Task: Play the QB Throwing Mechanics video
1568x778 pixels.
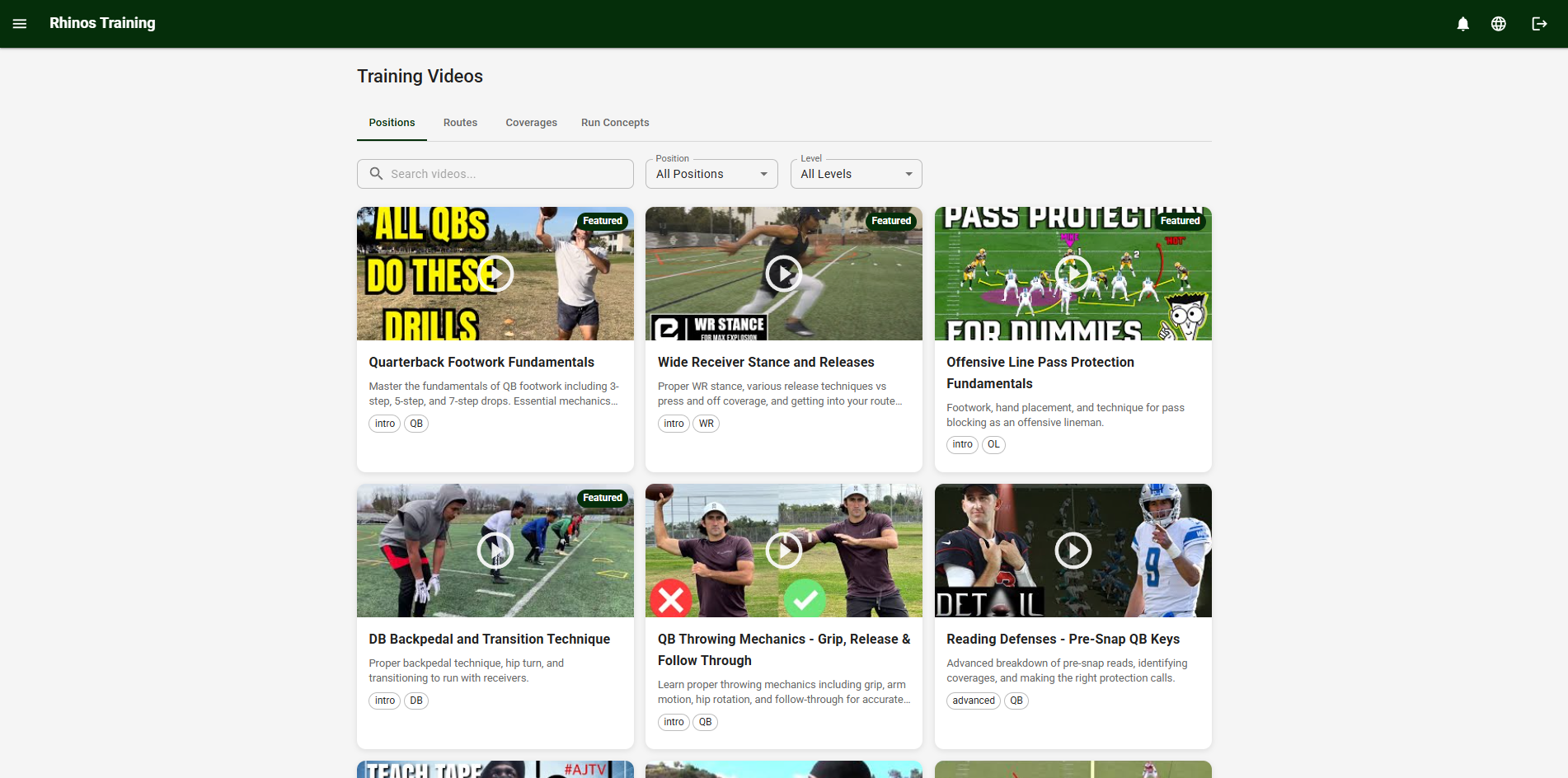Action: click(x=784, y=551)
